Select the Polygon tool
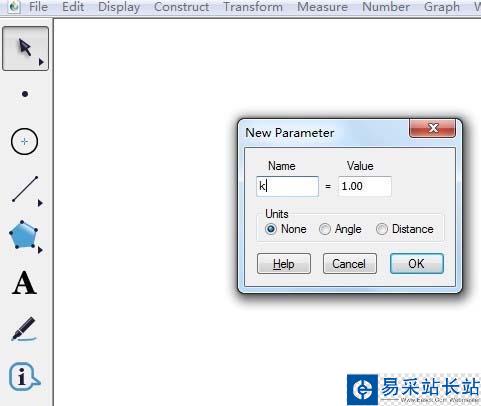This screenshot has width=481, height=406. [x=23, y=235]
